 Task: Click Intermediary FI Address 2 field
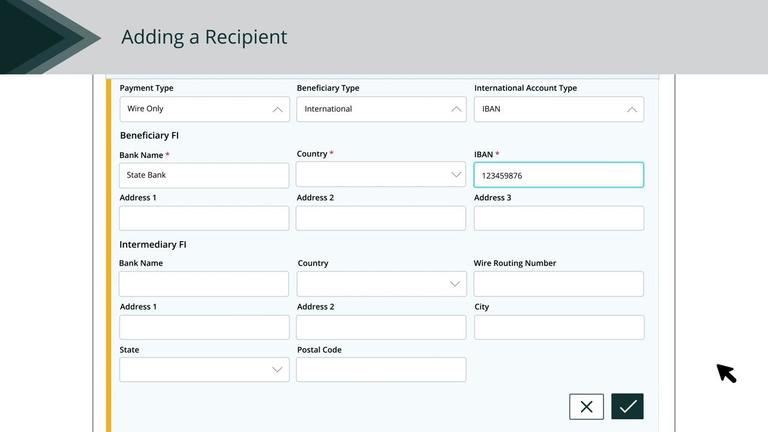tap(381, 327)
